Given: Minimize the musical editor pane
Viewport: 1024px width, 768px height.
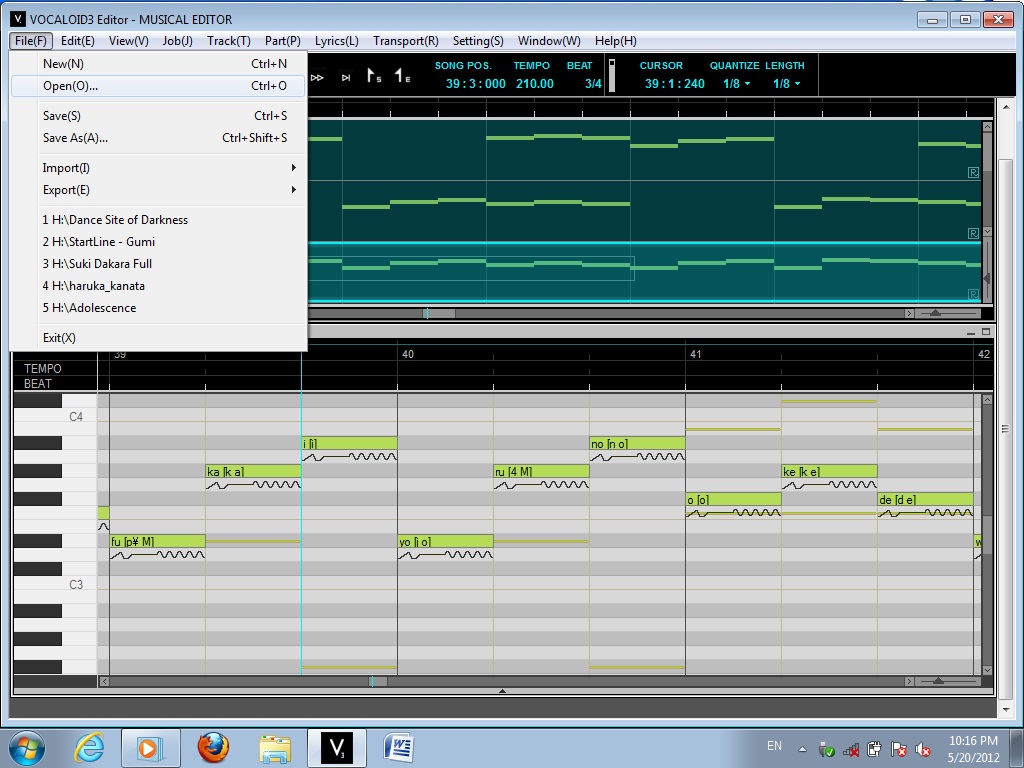Looking at the screenshot, I should [x=971, y=332].
